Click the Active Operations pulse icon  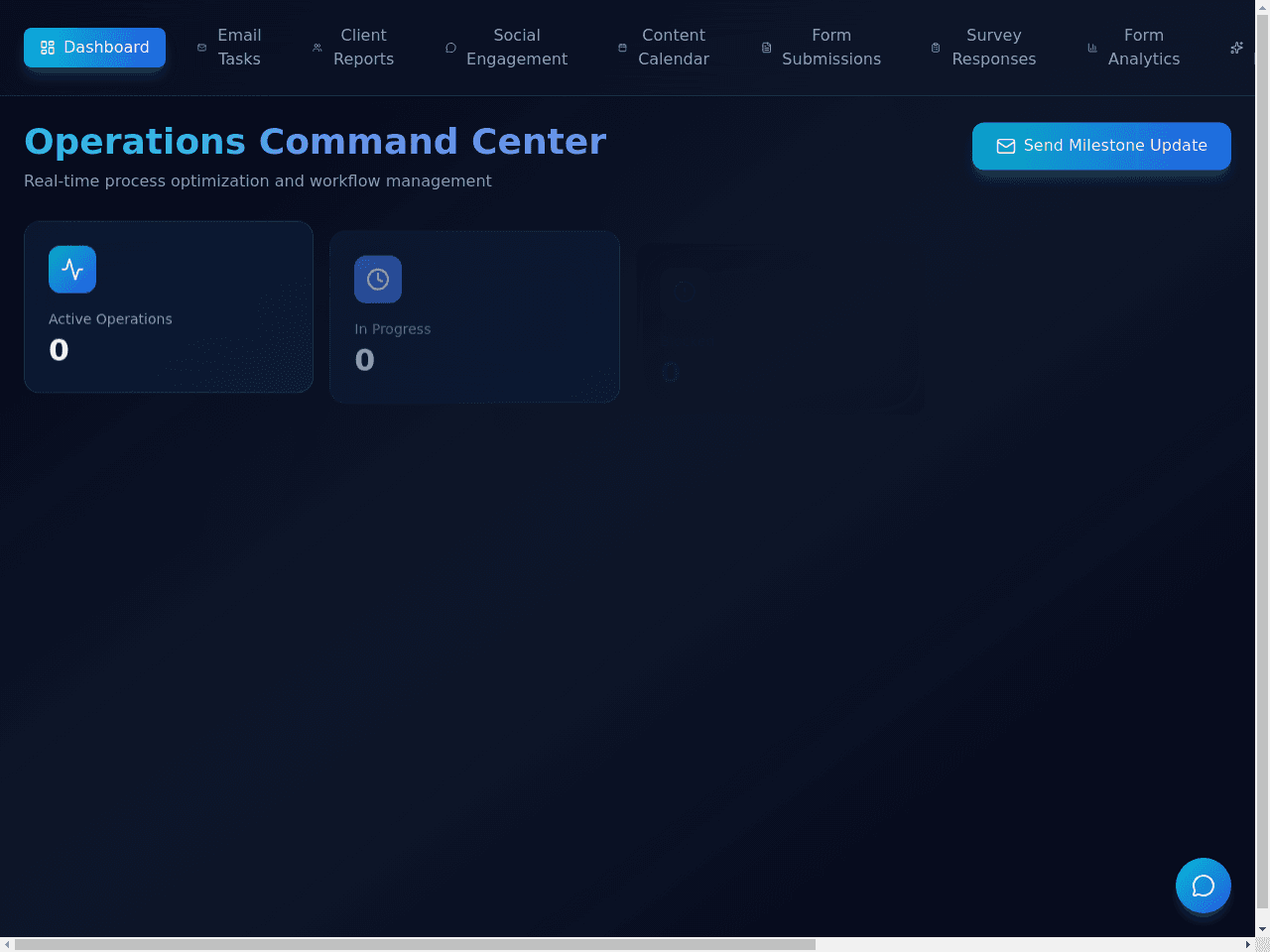(72, 269)
